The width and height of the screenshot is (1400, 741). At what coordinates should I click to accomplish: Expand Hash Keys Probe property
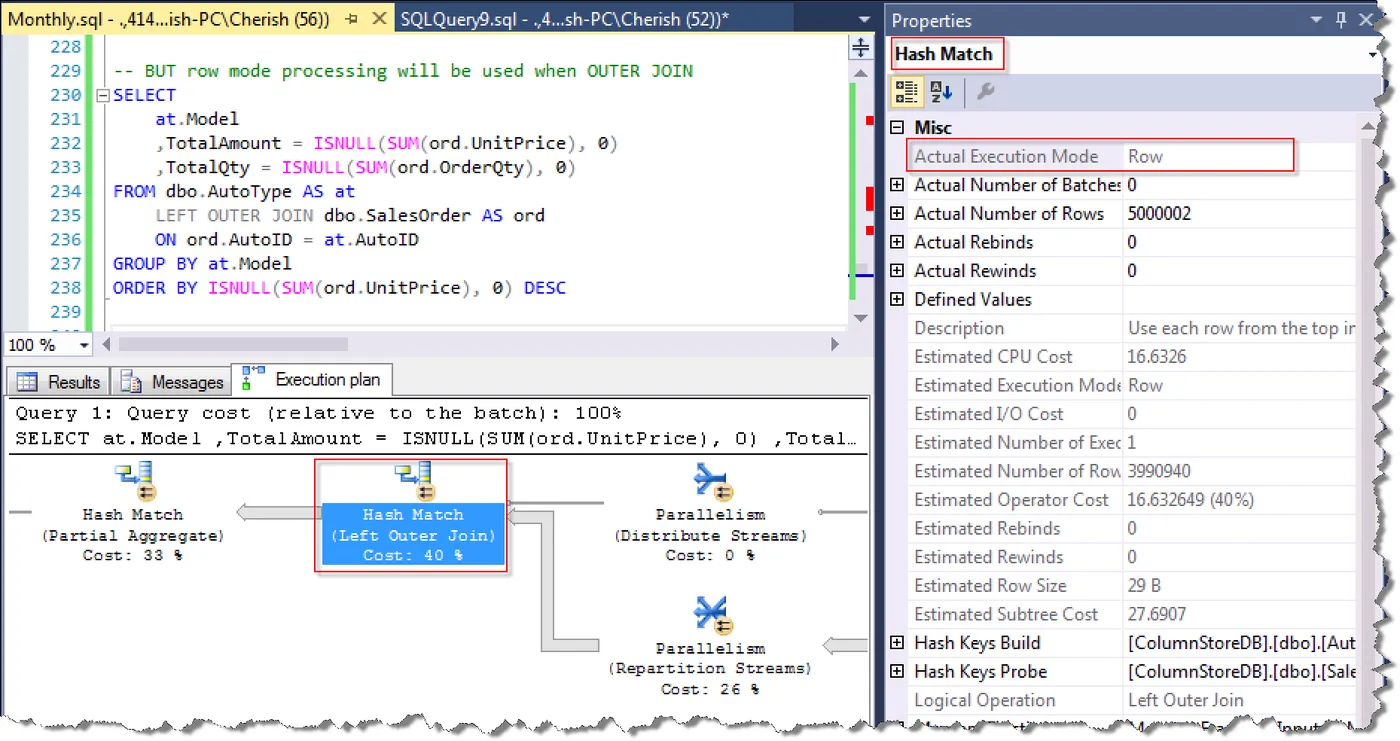[897, 672]
